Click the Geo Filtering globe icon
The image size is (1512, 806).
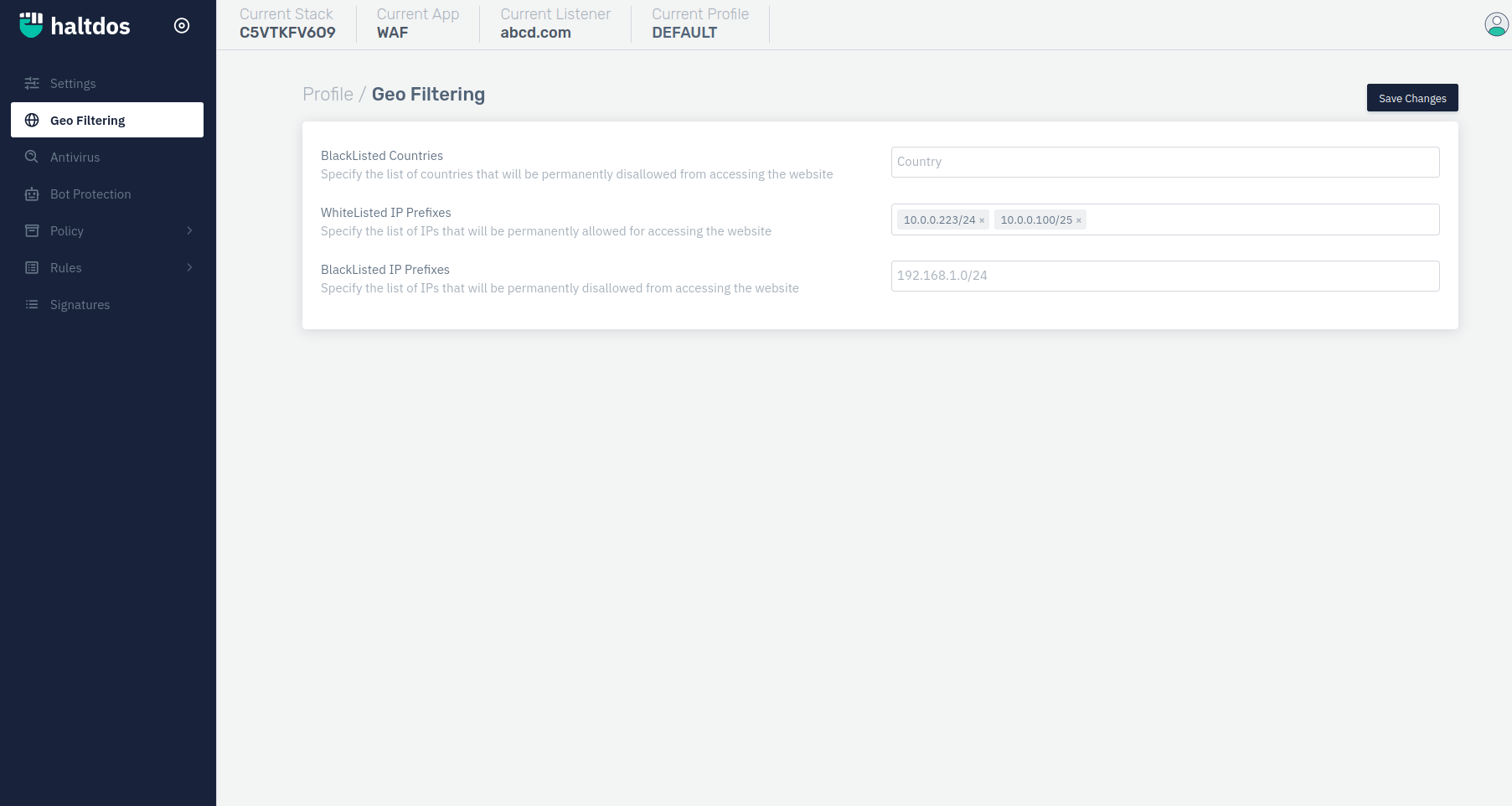click(32, 120)
